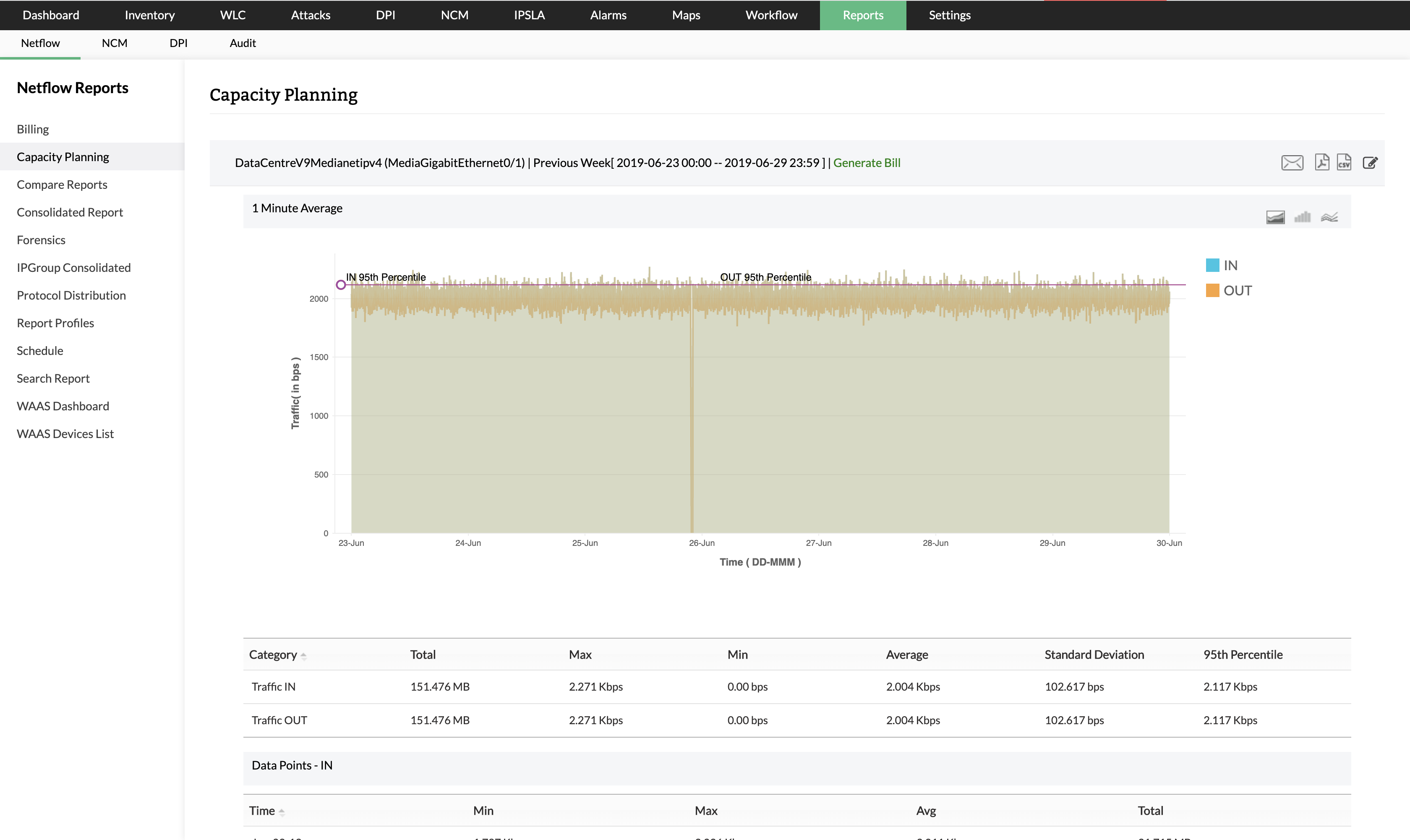Screen dimensions: 1410x840
Task: Open Billing in Netflow Reports sidebar
Action: click(x=33, y=129)
